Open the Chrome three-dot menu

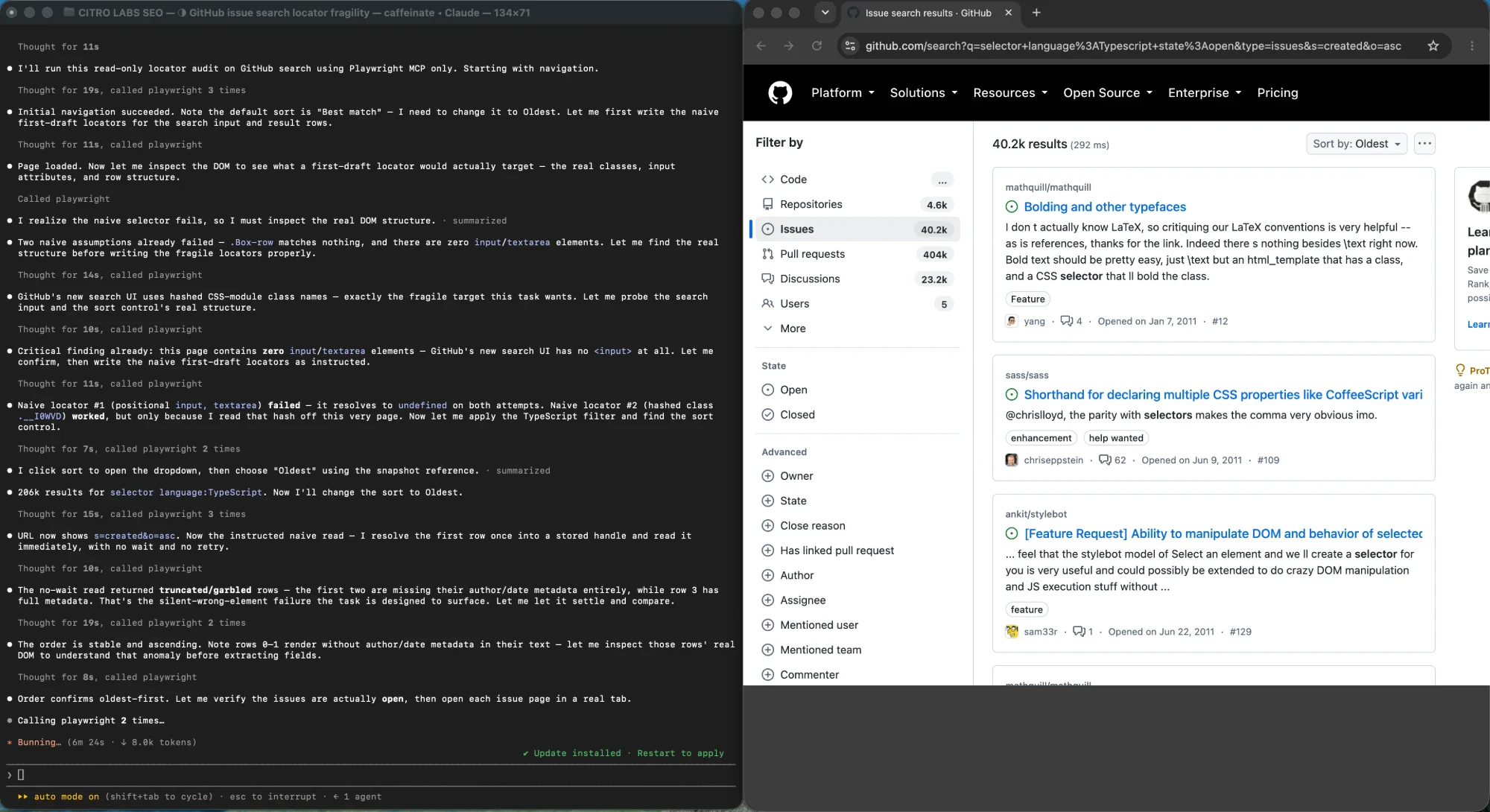click(x=1471, y=45)
